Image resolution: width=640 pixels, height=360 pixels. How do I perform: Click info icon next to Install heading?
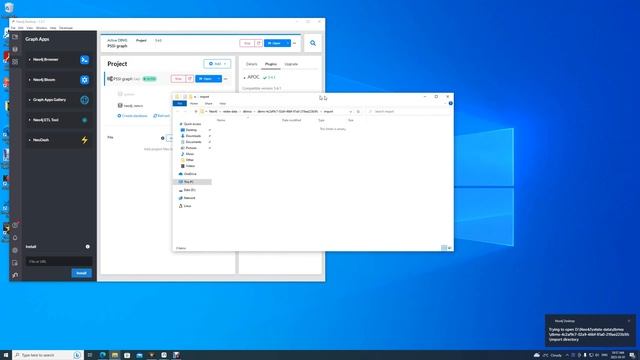pyautogui.click(x=87, y=247)
